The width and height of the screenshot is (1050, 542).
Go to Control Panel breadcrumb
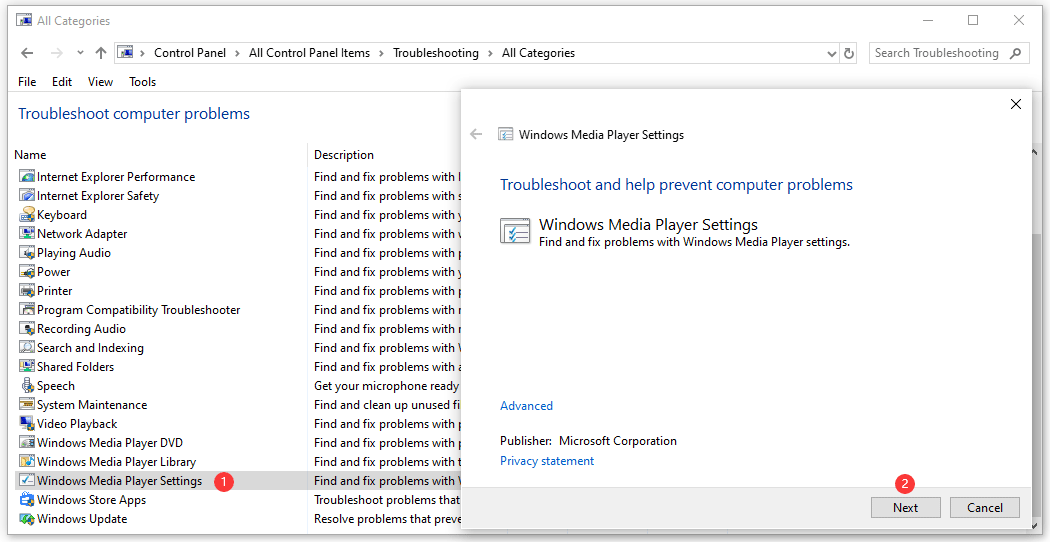point(190,53)
